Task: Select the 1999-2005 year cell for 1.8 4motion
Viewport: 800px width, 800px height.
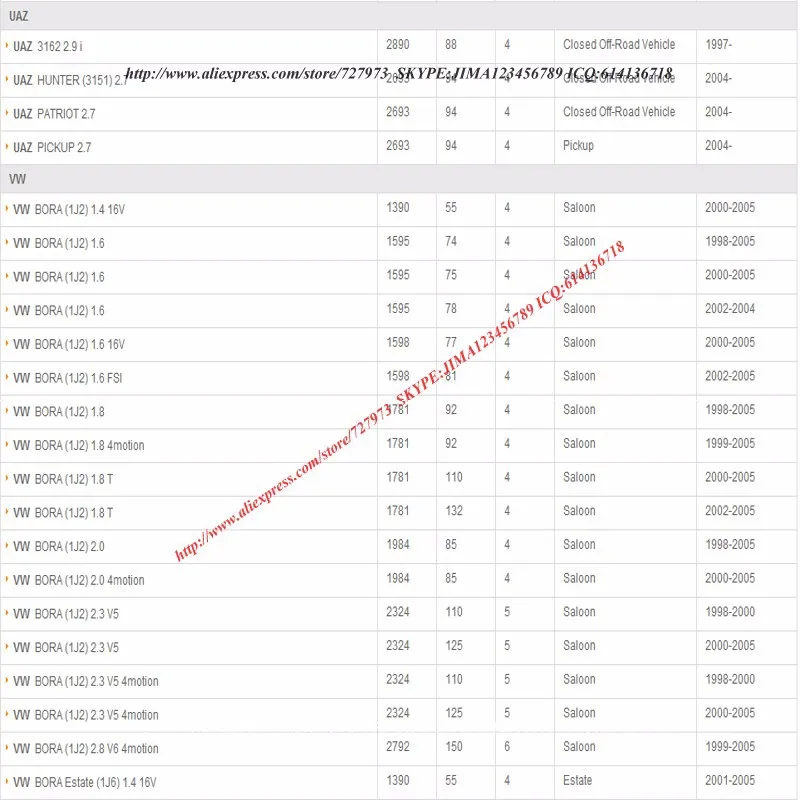Action: (x=730, y=443)
